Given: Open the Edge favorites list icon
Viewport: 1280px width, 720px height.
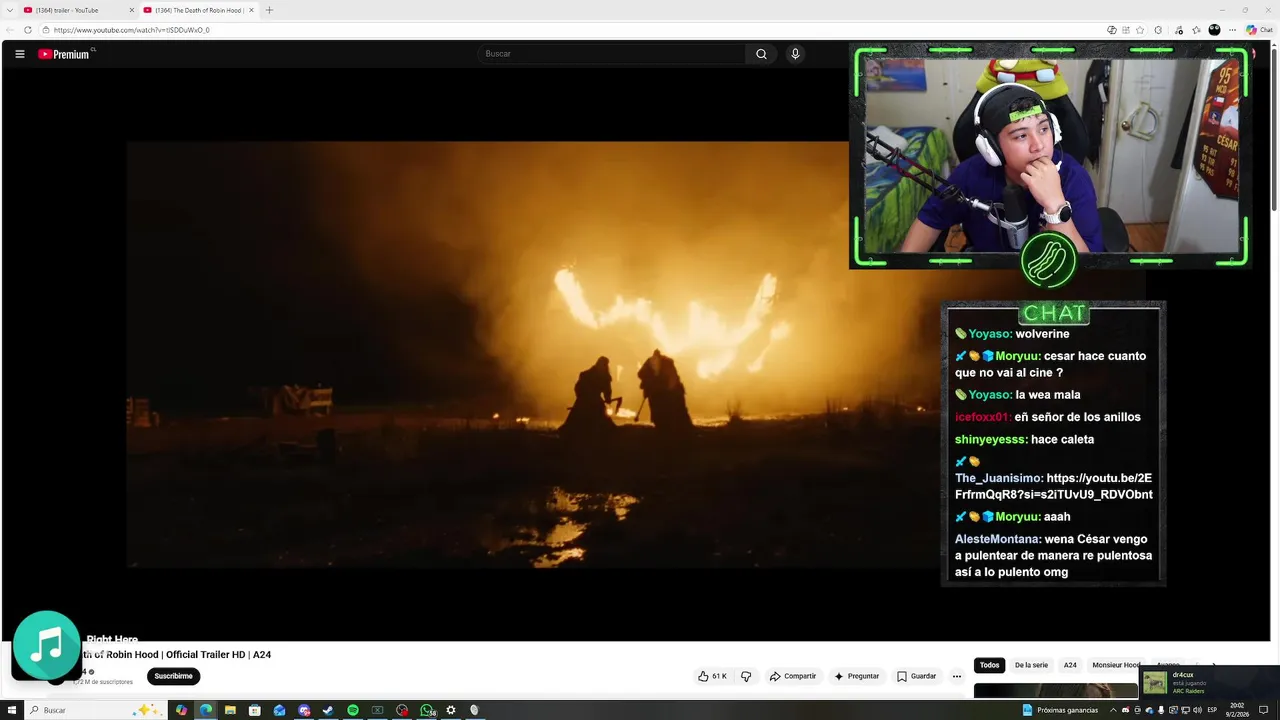Looking at the screenshot, I should [x=1196, y=30].
